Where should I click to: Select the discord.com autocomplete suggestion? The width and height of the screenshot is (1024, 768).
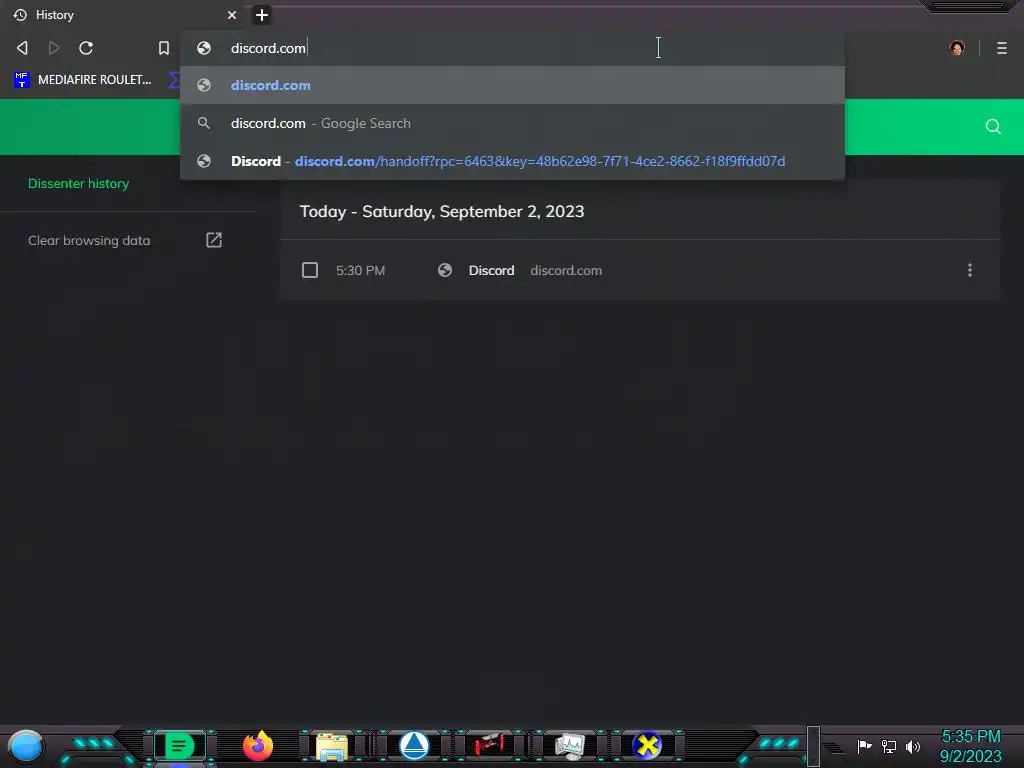pyautogui.click(x=513, y=85)
